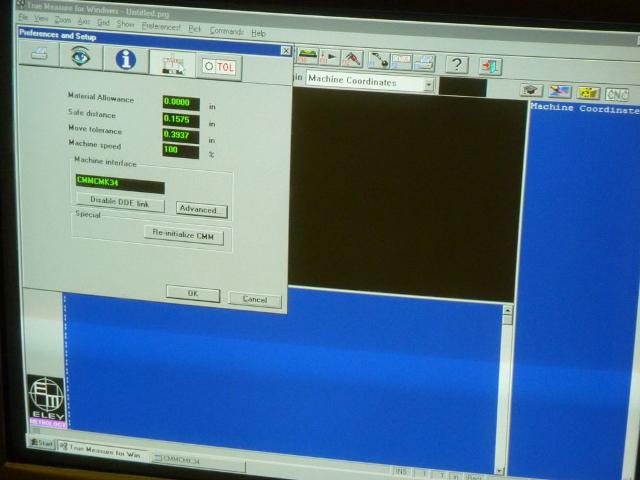Open the blue information tab
This screenshot has height=480, width=640.
pos(126,60)
